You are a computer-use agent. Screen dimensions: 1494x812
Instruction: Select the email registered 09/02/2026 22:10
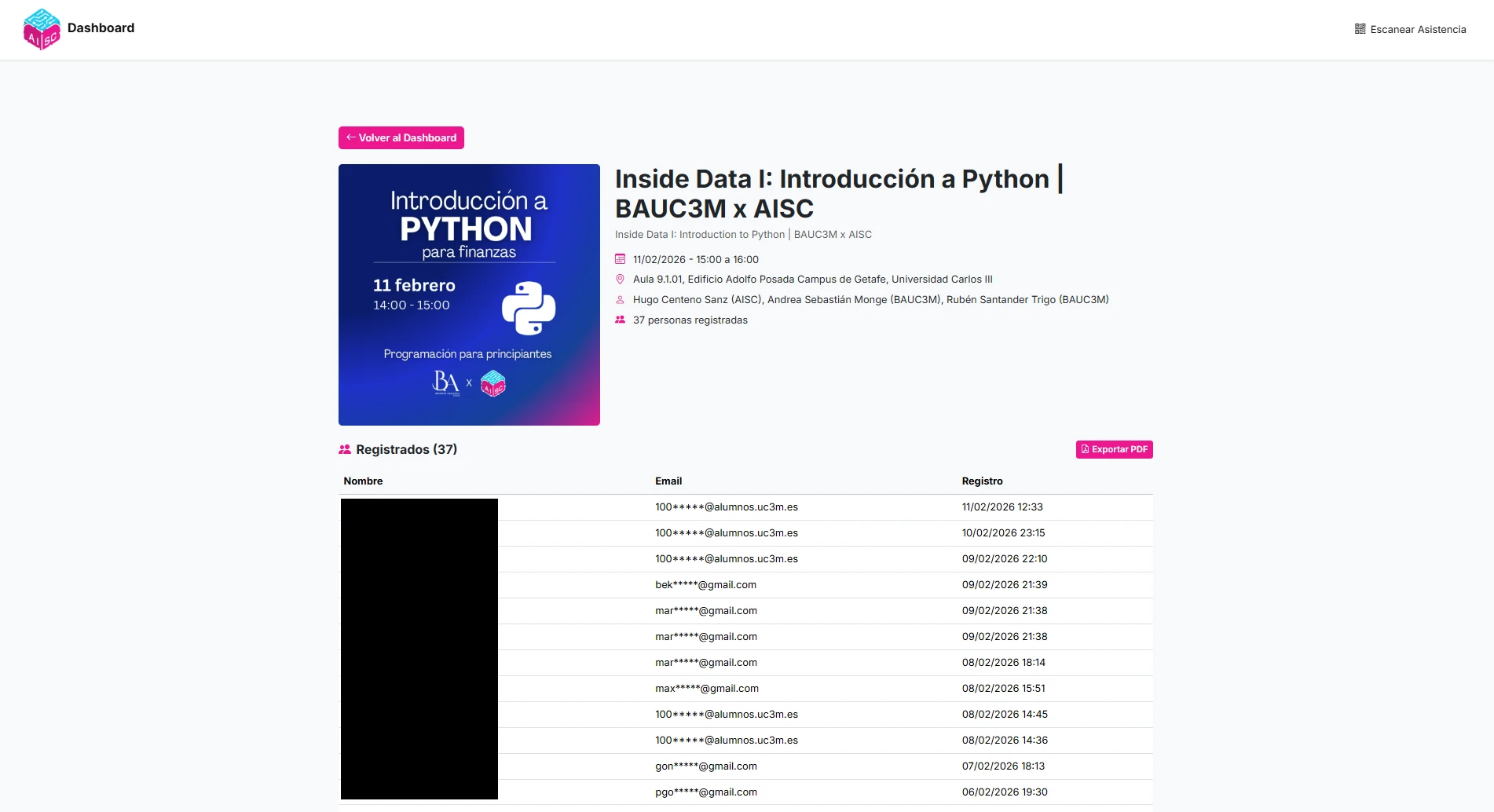point(727,559)
